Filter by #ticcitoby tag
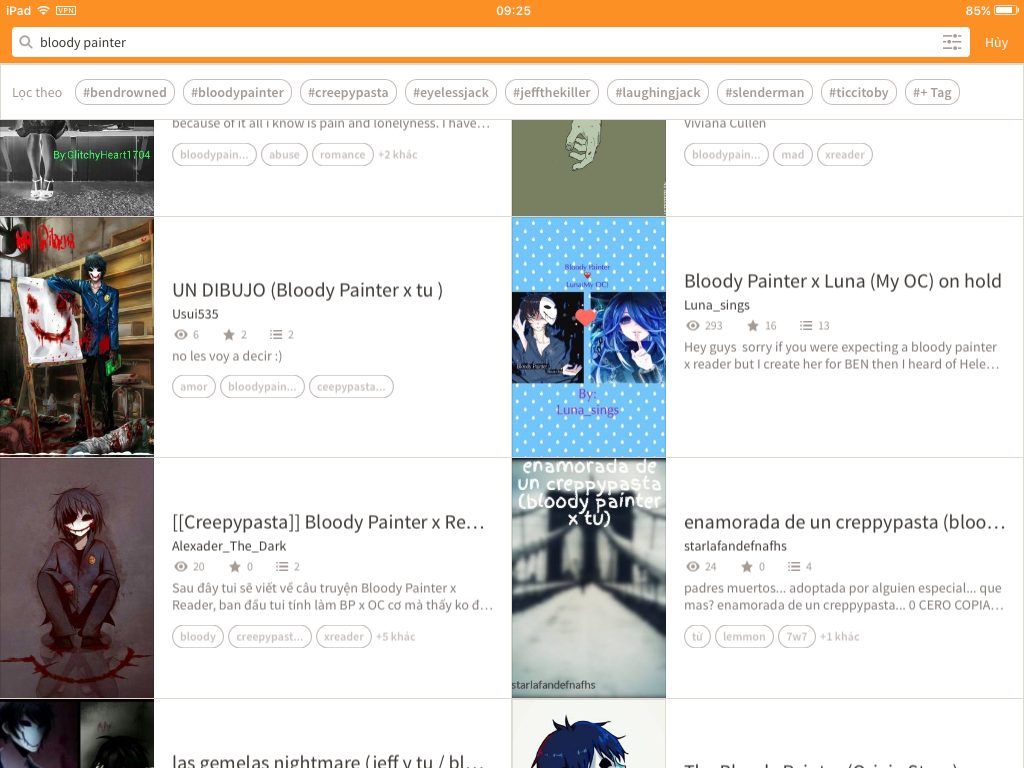 [859, 92]
